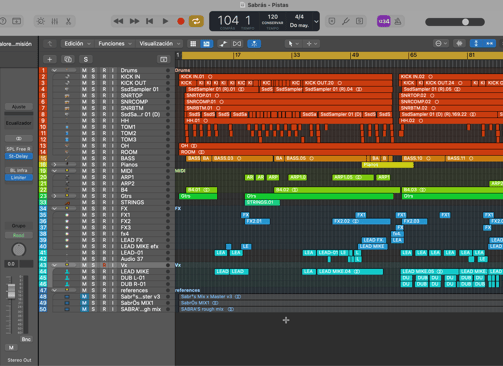The width and height of the screenshot is (503, 366).
Task: Open the Limiter plugin slot
Action: pyautogui.click(x=19, y=177)
